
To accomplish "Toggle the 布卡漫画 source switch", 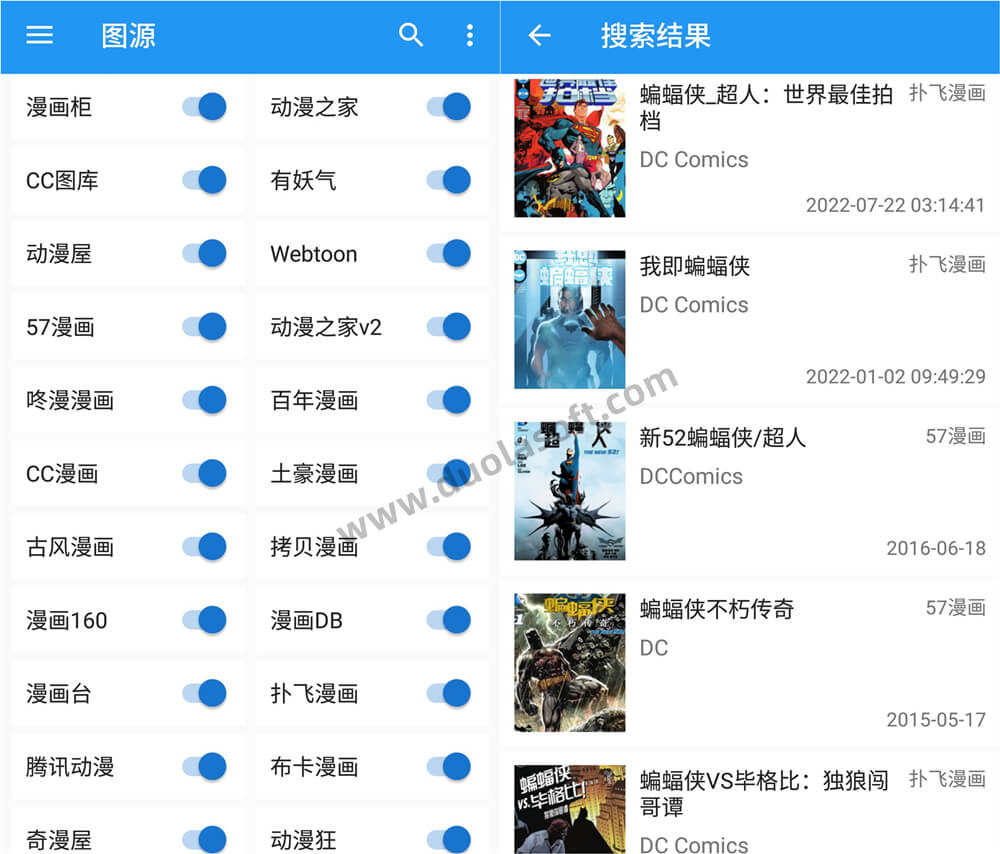I will 449,767.
